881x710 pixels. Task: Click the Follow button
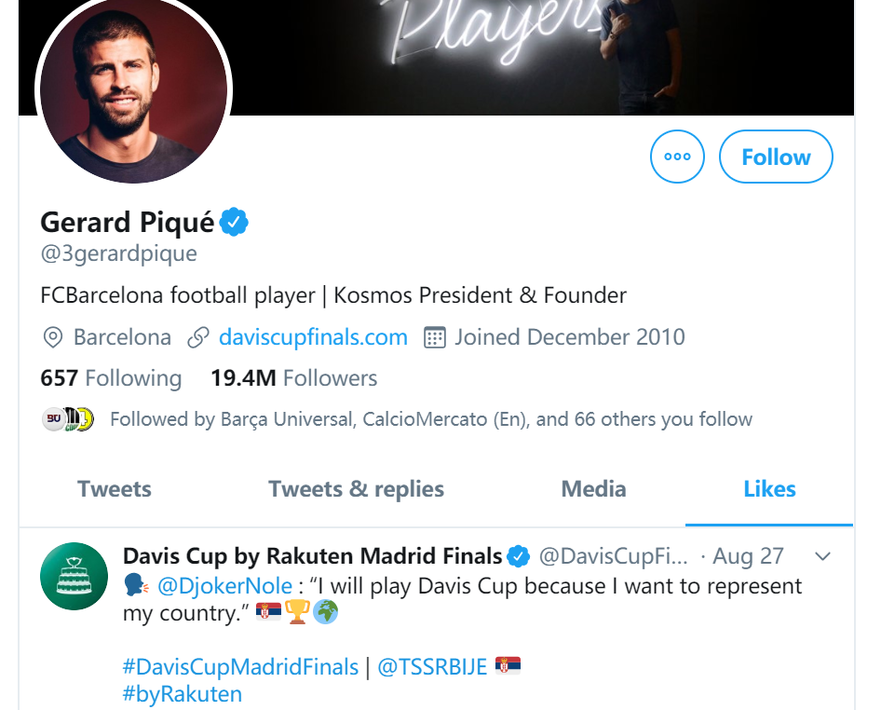click(776, 157)
